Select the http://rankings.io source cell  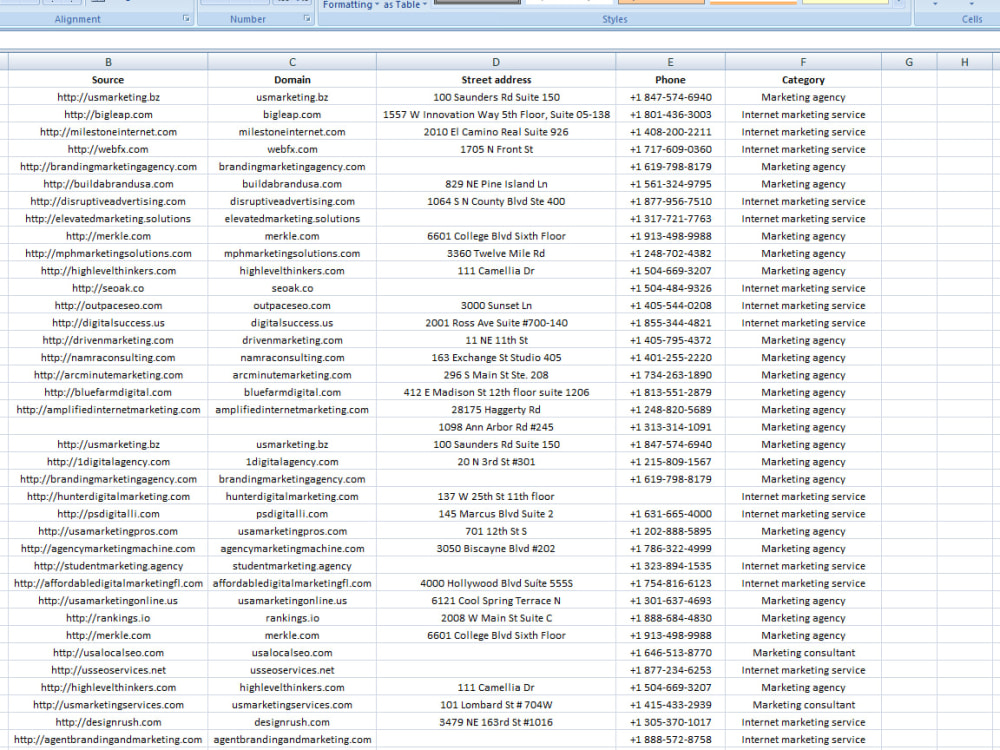(x=108, y=618)
